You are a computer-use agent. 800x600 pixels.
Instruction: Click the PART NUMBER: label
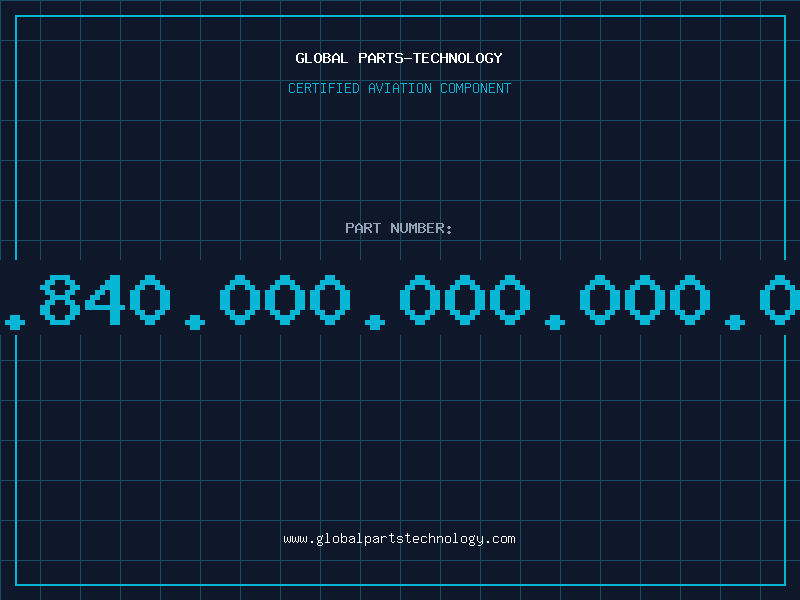tap(399, 228)
